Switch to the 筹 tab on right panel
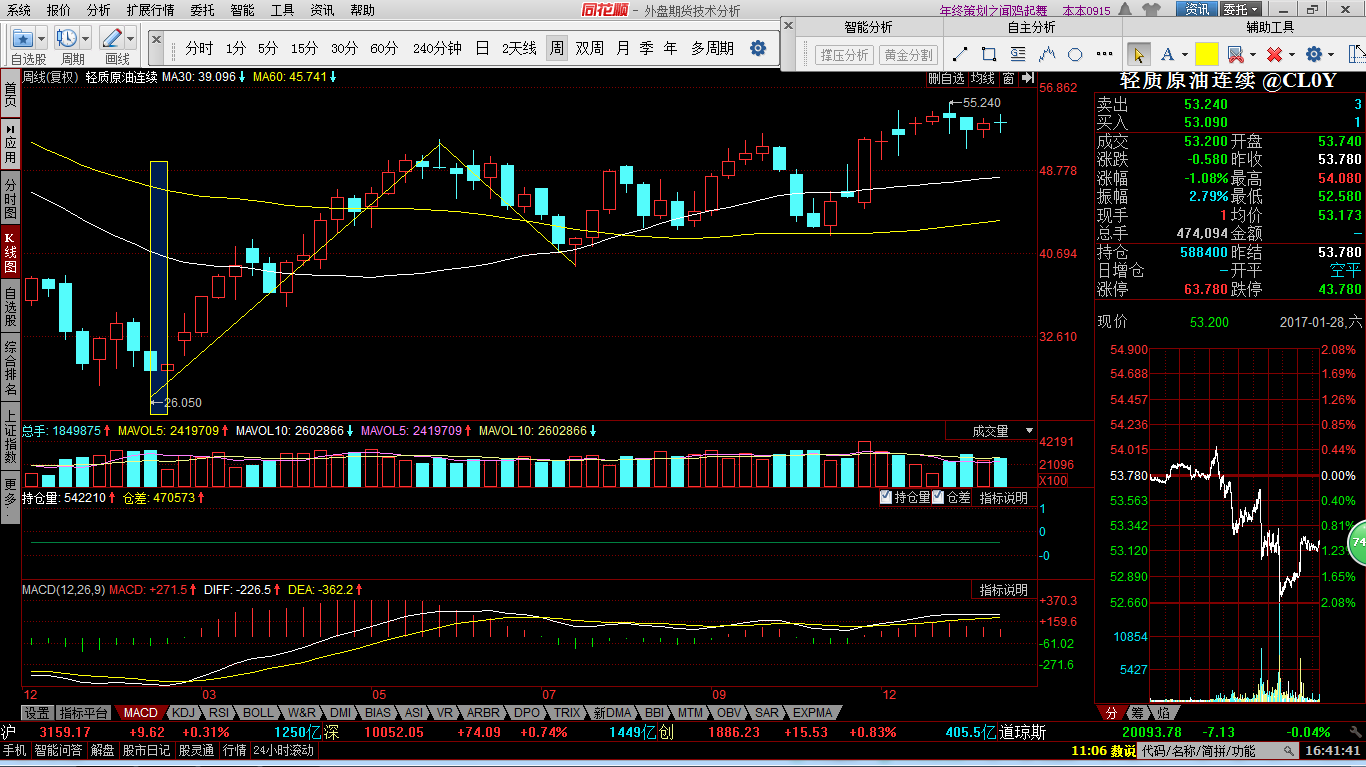The image size is (1366, 767). tap(1137, 713)
